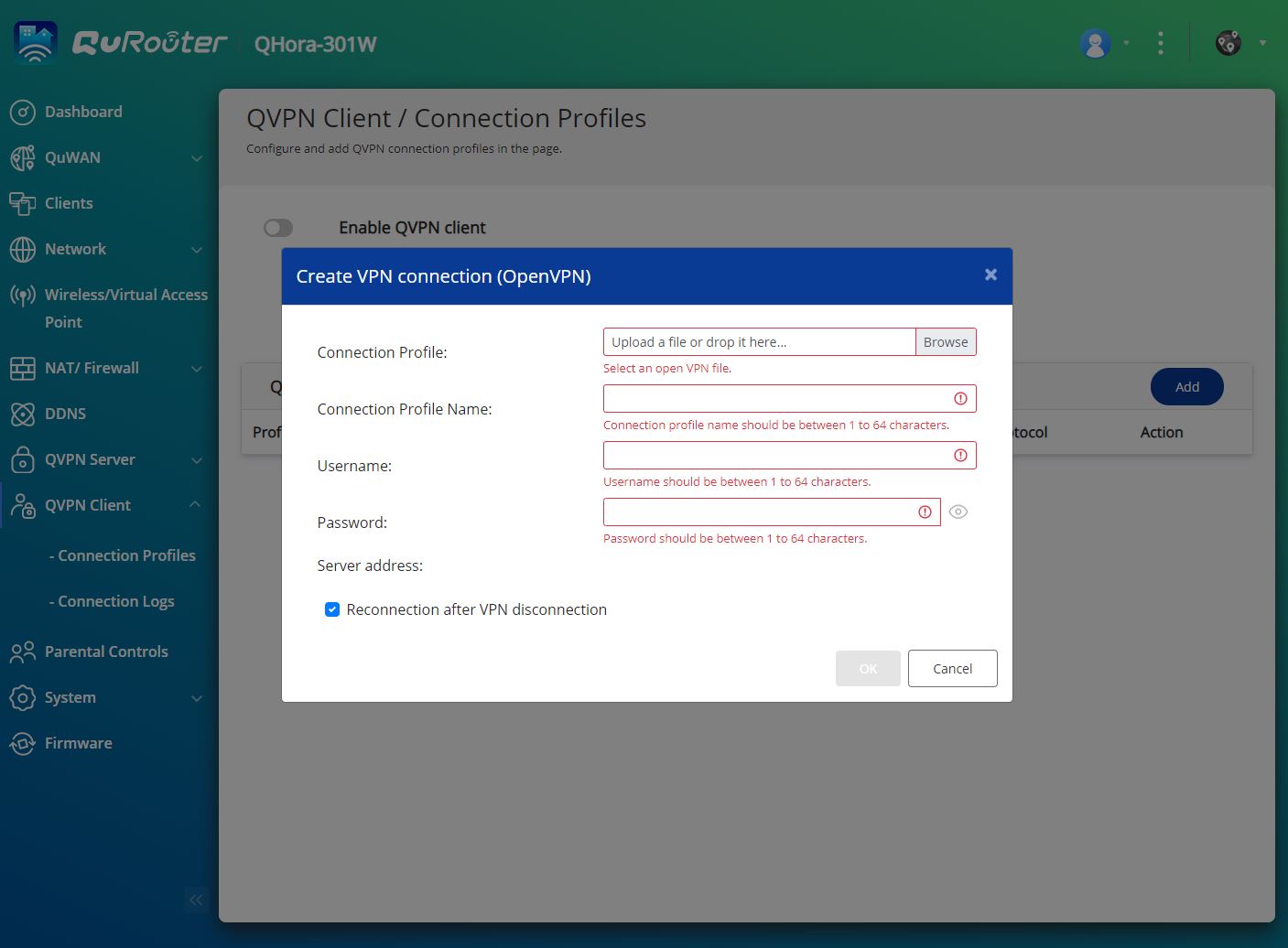Click the error icon in Password field
Image resolution: width=1288 pixels, height=948 pixels.
click(x=925, y=512)
